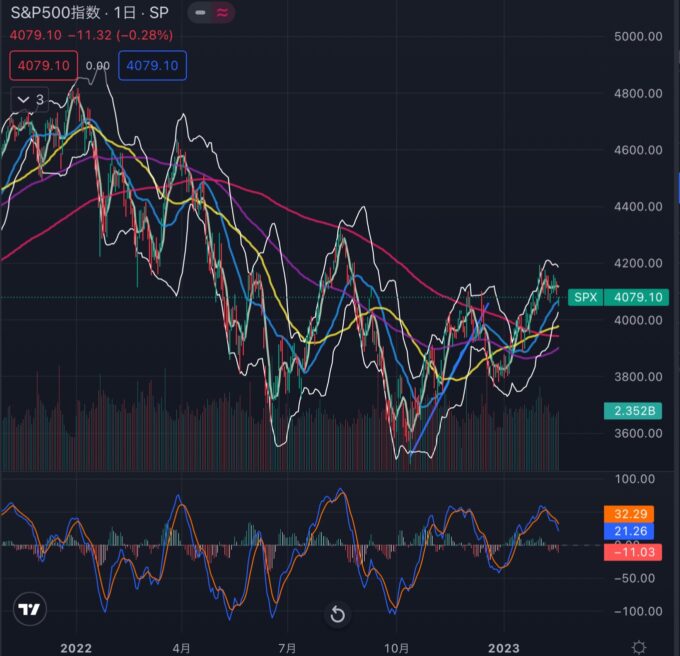Click the reset chart view arrow icon
The image size is (680, 656).
338,613
